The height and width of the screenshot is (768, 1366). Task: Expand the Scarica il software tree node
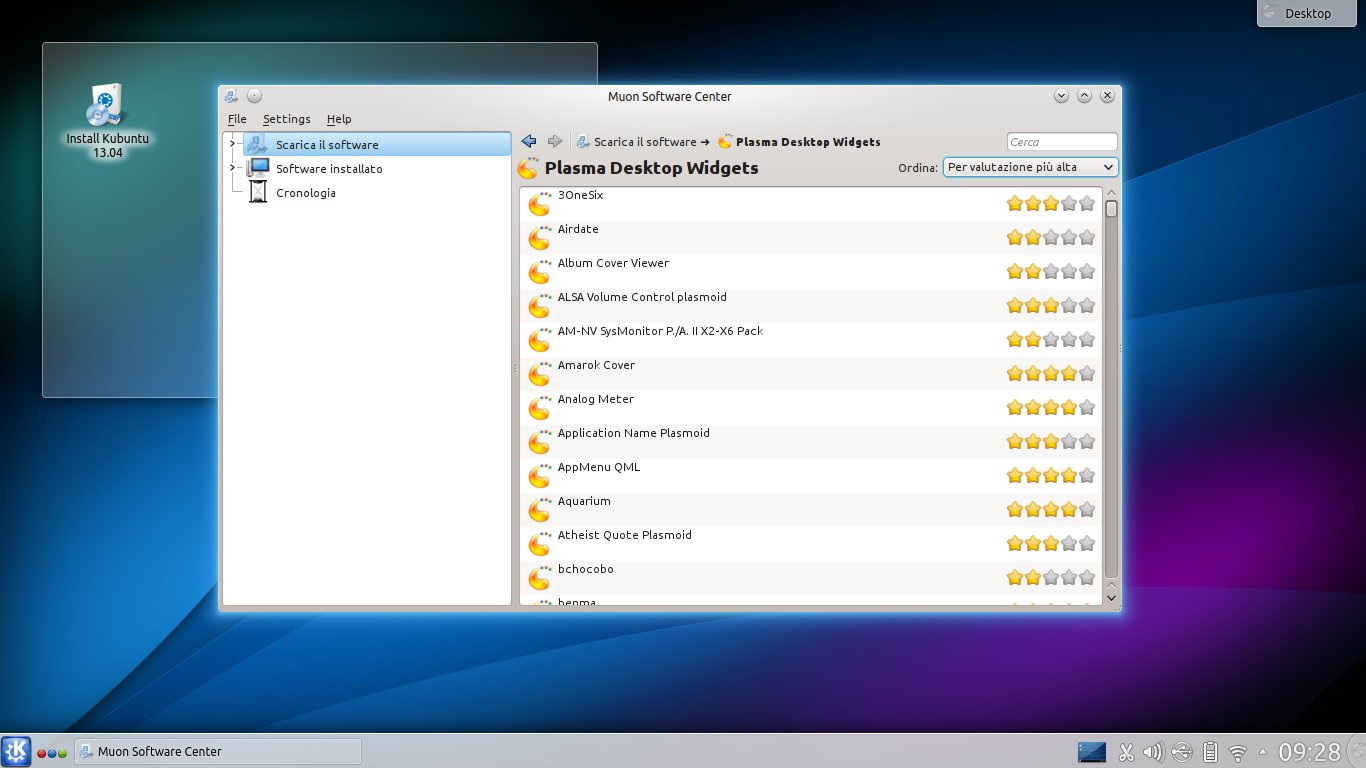(232, 143)
